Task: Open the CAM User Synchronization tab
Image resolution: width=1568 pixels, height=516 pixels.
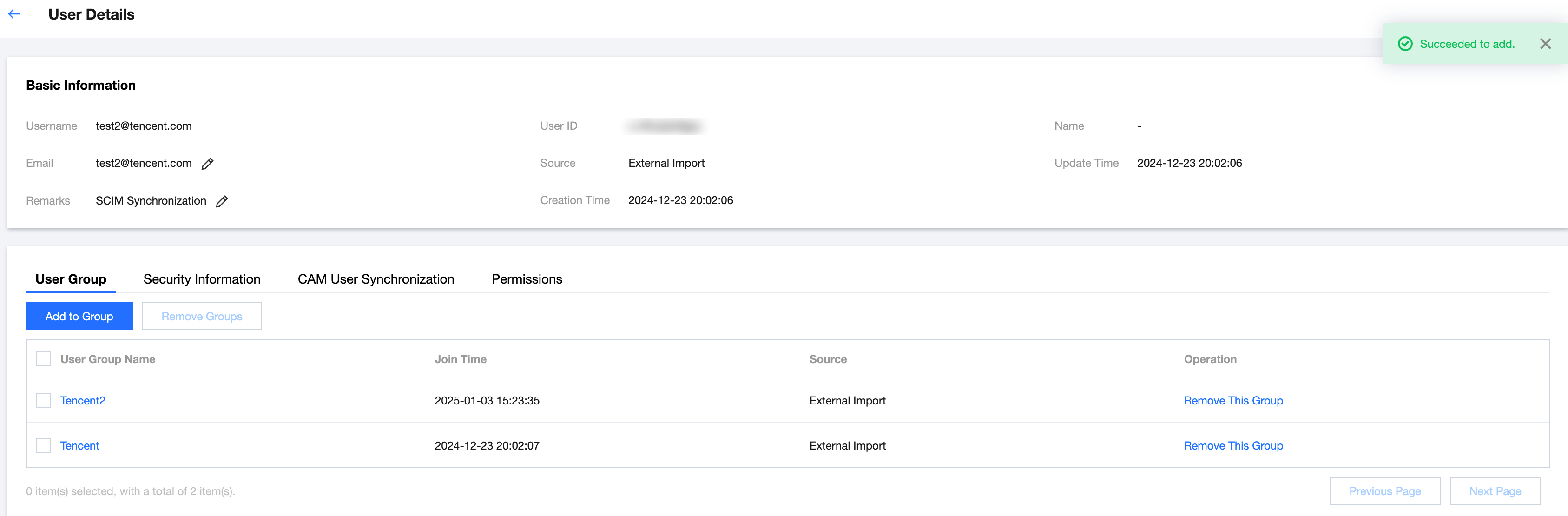Action: (376, 279)
